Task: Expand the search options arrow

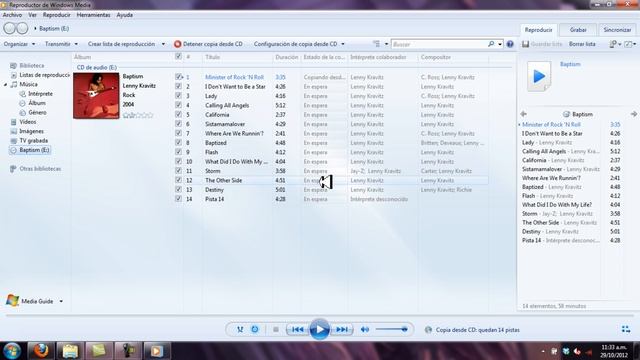Action: pyautogui.click(x=500, y=44)
